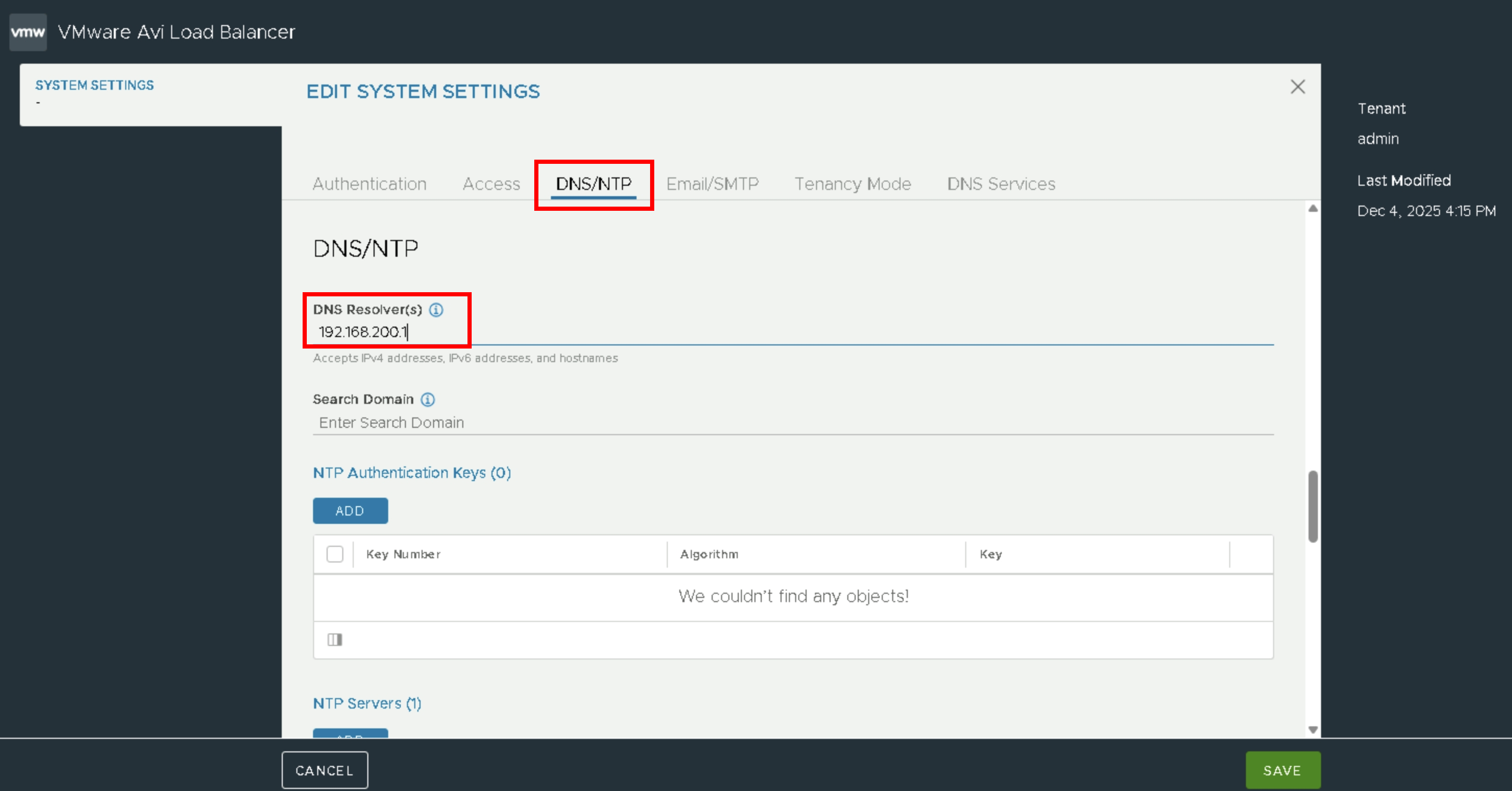Click the Last Modified date value
The height and width of the screenshot is (791, 1512).
click(1426, 211)
